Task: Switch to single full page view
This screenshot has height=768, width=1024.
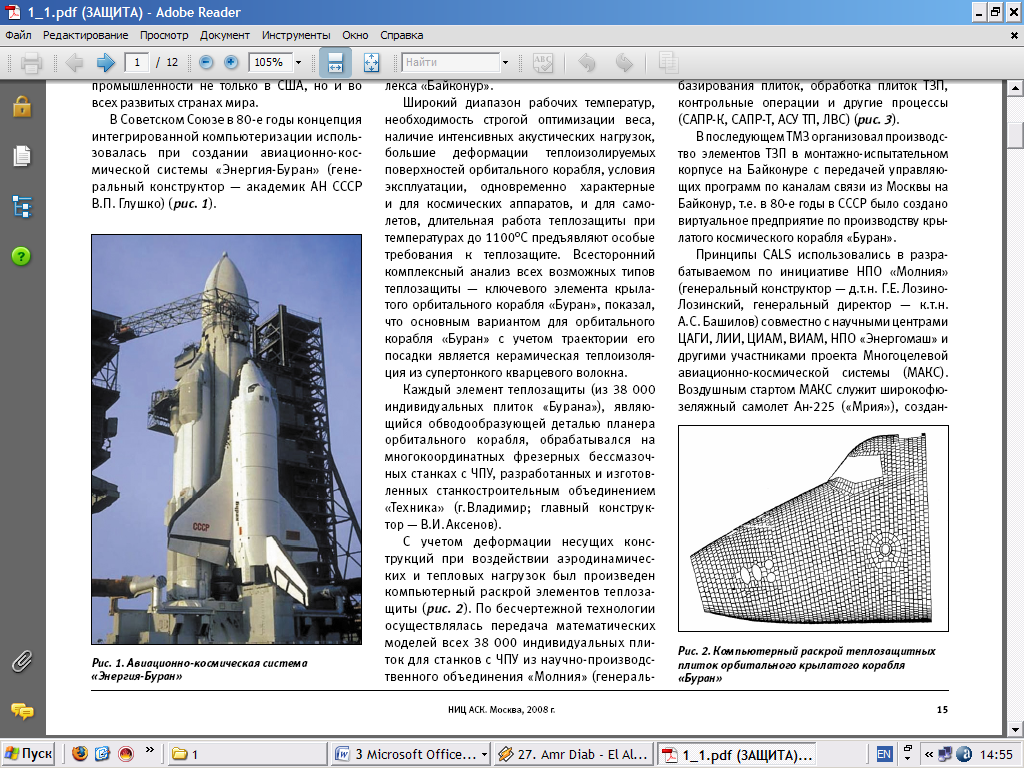Action: coord(371,63)
